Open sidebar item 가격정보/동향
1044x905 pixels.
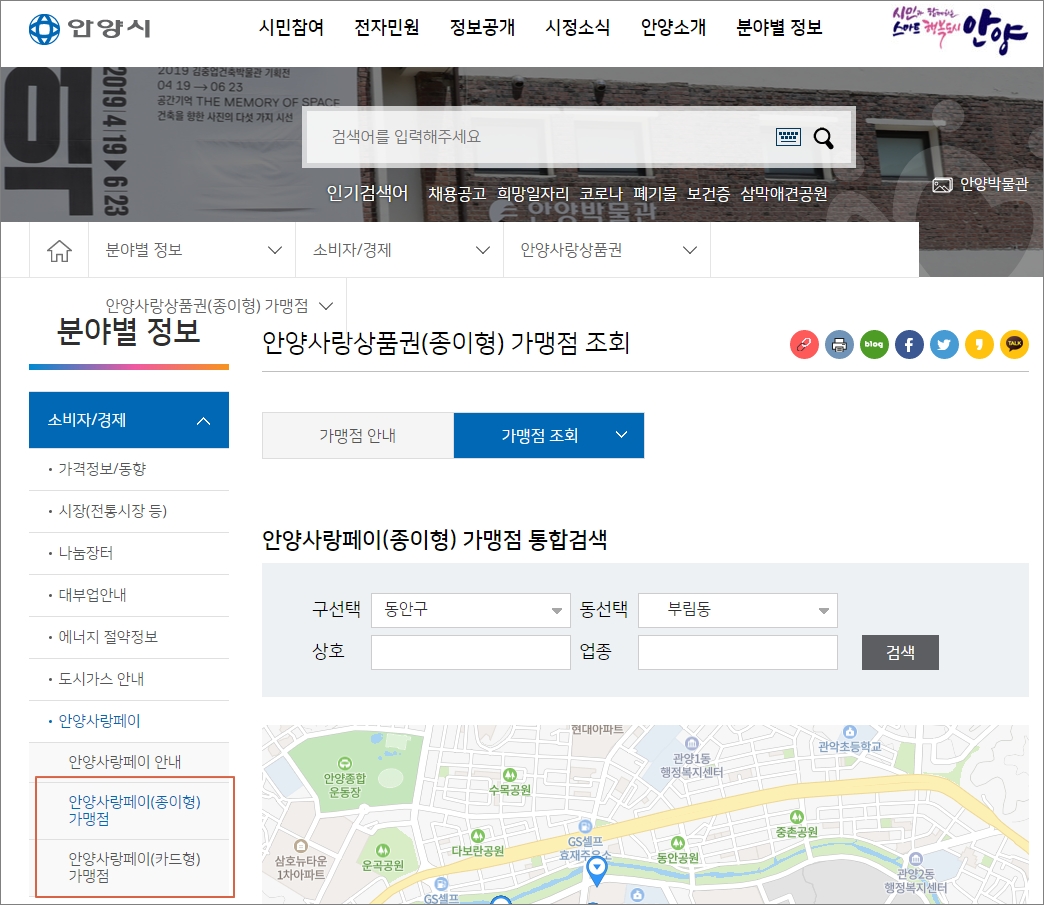(102, 469)
